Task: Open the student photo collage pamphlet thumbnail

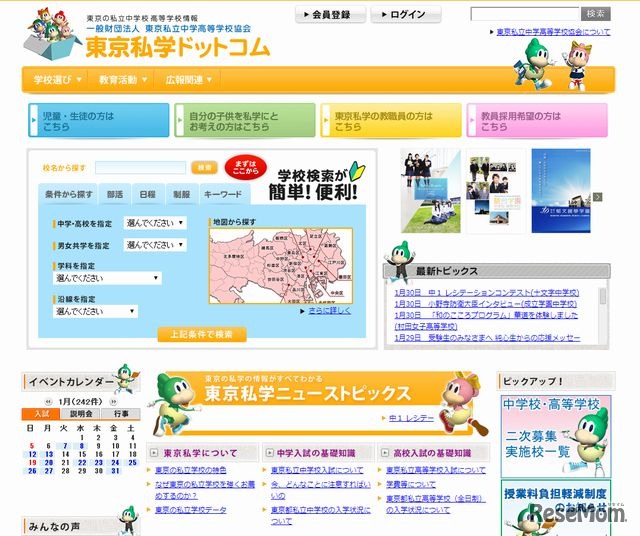Action: (x=496, y=191)
